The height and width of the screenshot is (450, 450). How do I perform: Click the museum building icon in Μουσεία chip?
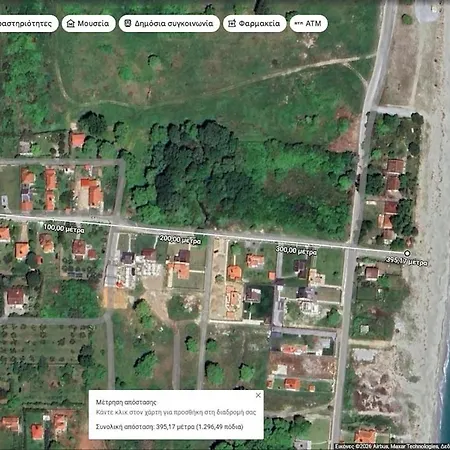[71, 24]
